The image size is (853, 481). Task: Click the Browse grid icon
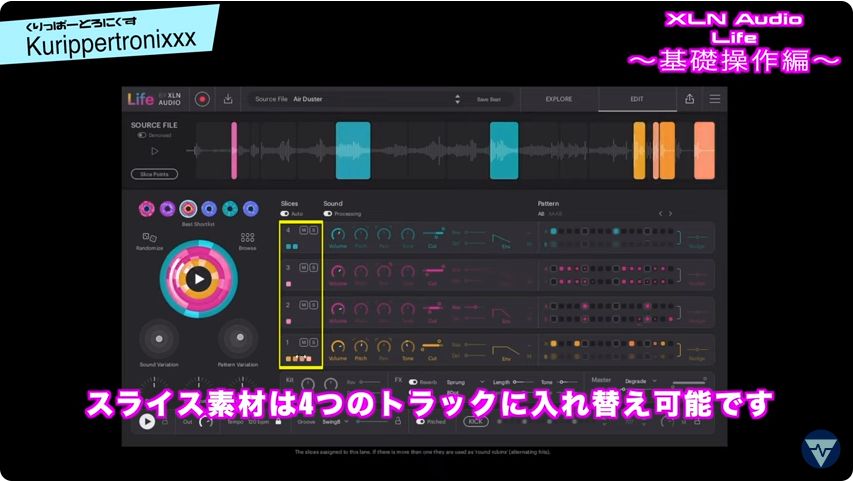[248, 237]
